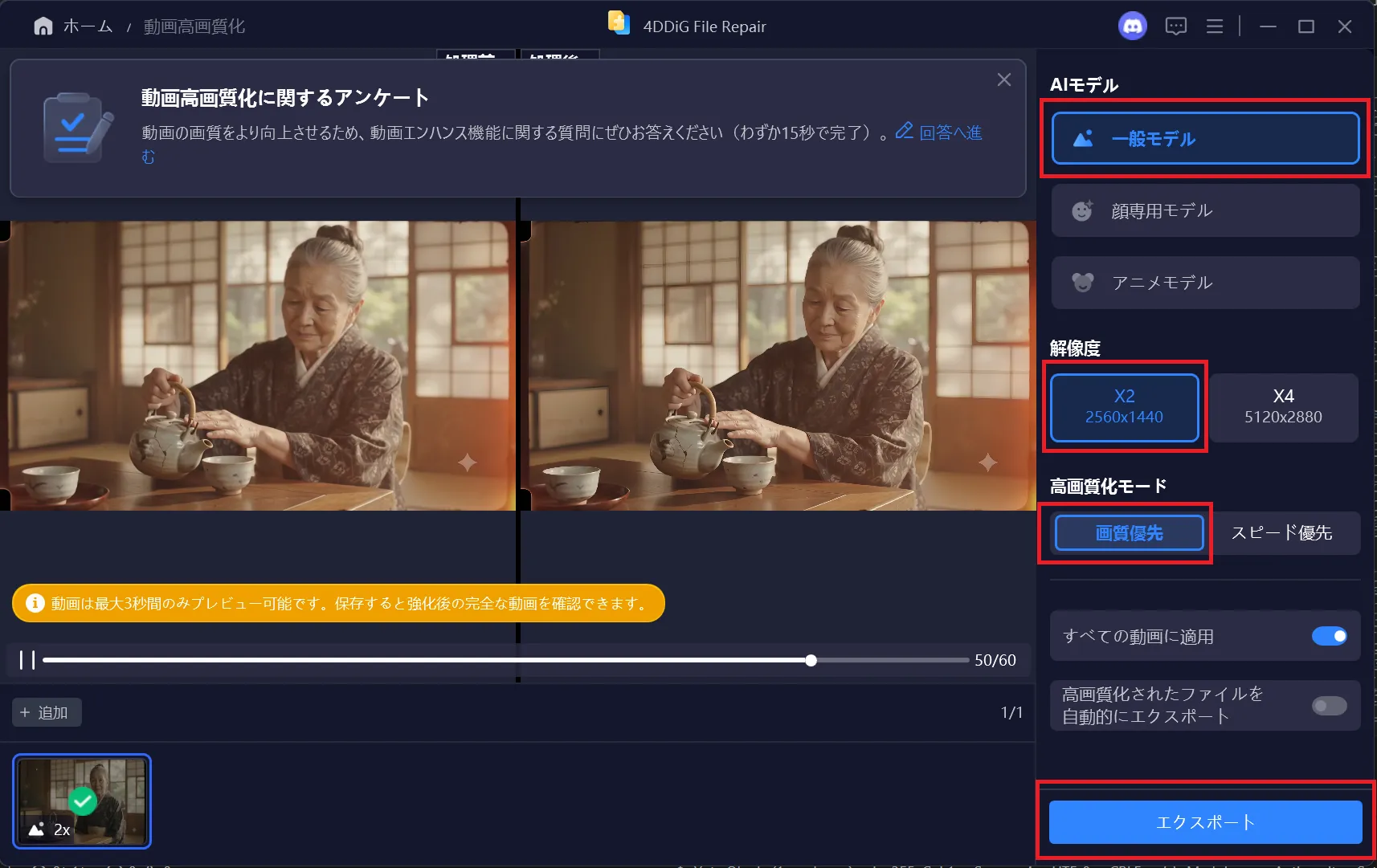Toggle auto export of enhanced files switch

(x=1329, y=706)
